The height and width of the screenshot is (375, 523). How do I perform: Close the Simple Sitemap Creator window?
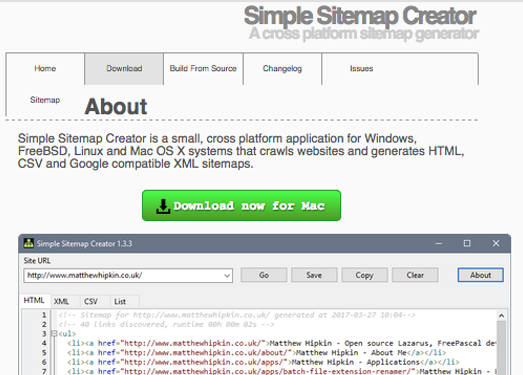(x=496, y=243)
